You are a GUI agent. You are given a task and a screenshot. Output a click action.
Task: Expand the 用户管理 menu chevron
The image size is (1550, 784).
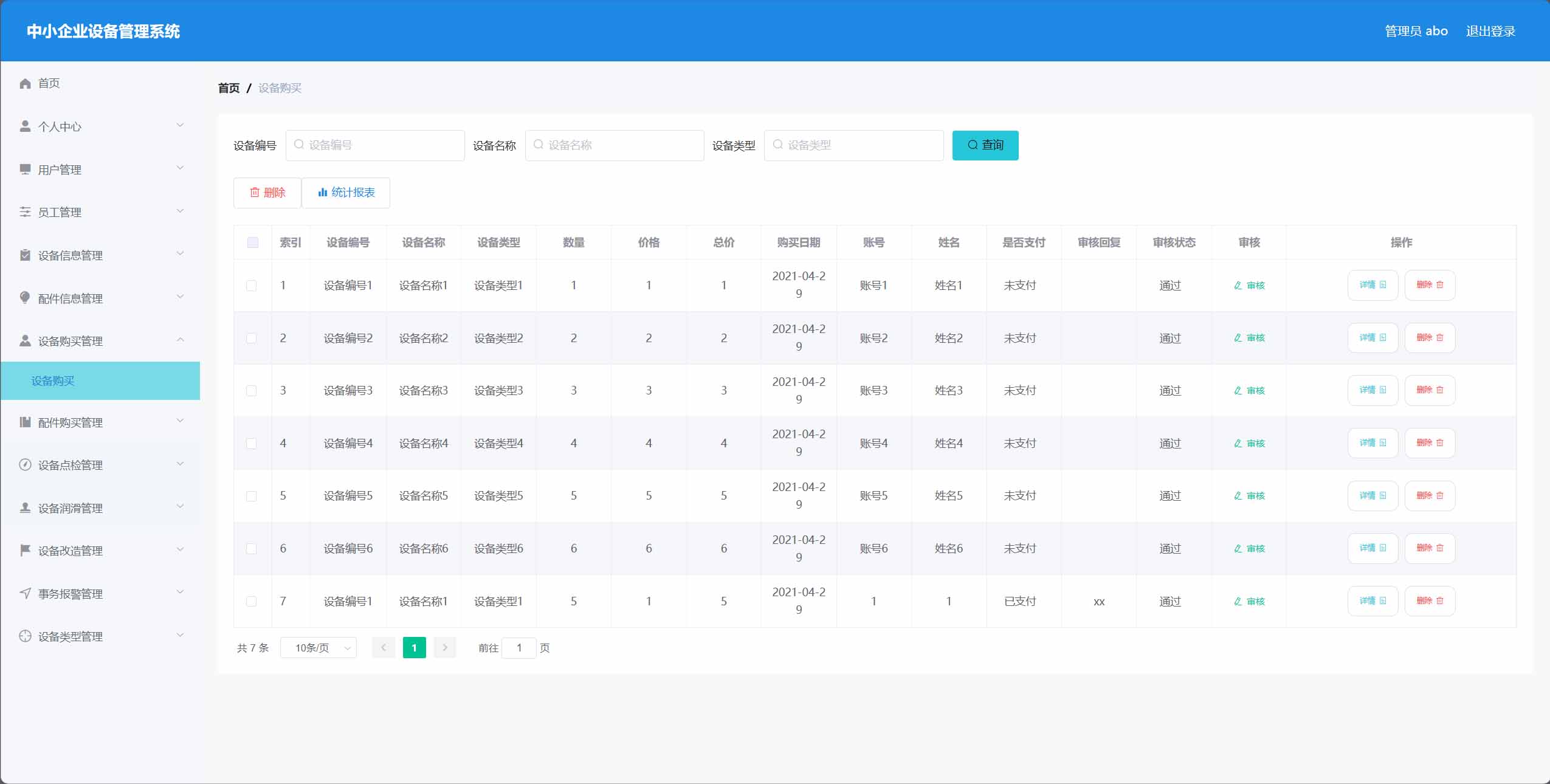[x=180, y=168]
